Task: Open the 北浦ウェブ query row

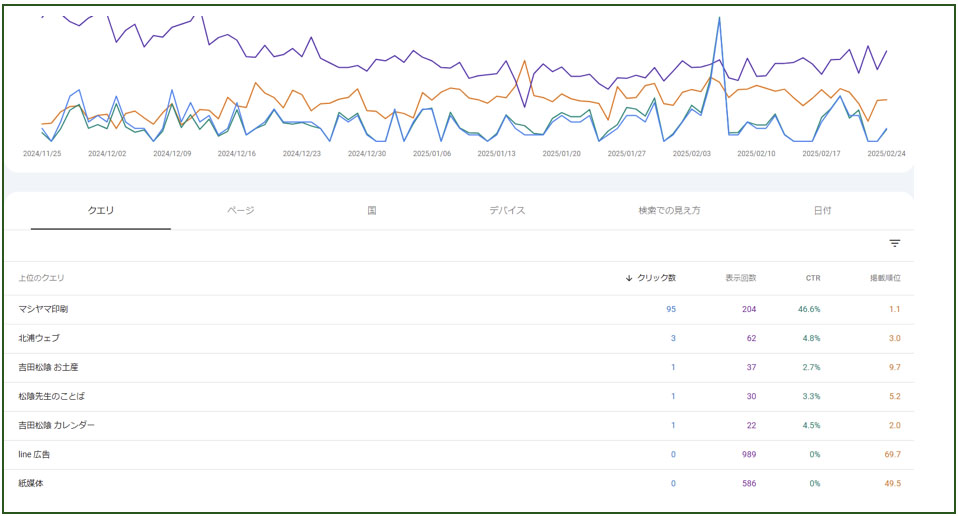Action: pyautogui.click(x=39, y=339)
